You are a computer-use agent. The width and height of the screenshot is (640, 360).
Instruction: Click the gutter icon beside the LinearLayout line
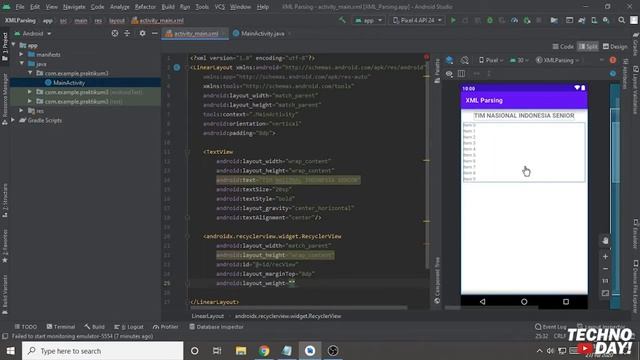click(177, 67)
